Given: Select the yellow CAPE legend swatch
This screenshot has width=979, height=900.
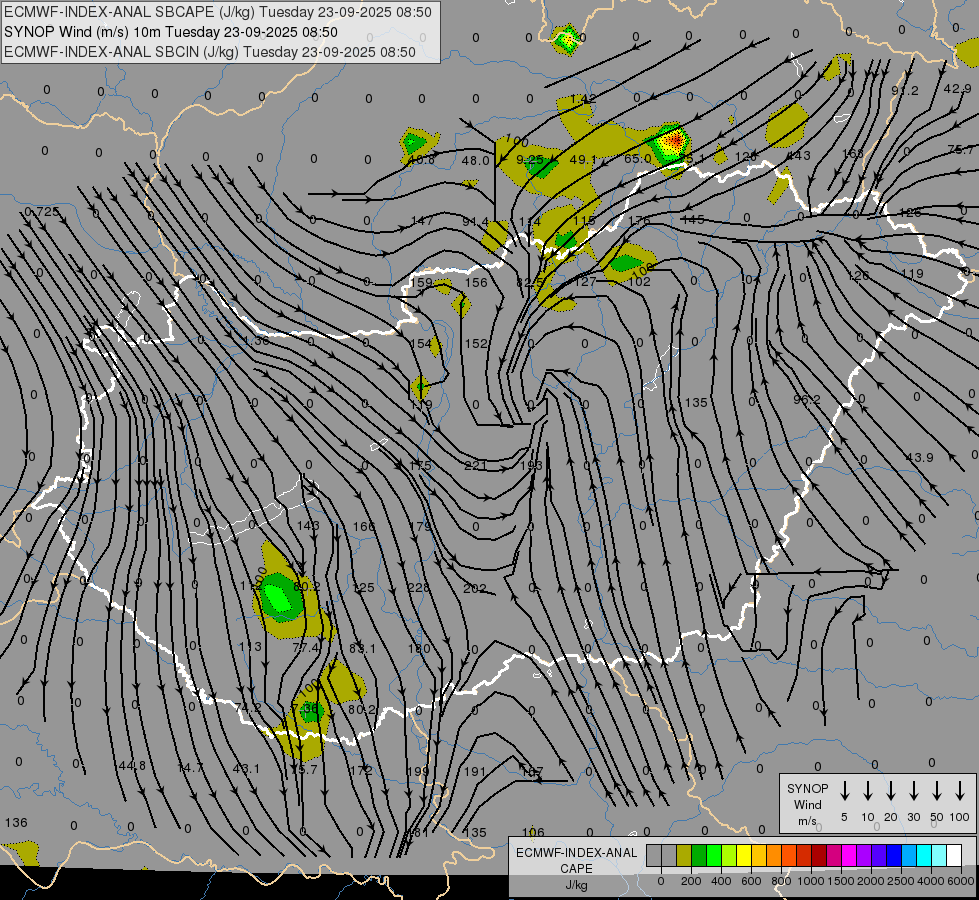Looking at the screenshot, I should (x=744, y=856).
